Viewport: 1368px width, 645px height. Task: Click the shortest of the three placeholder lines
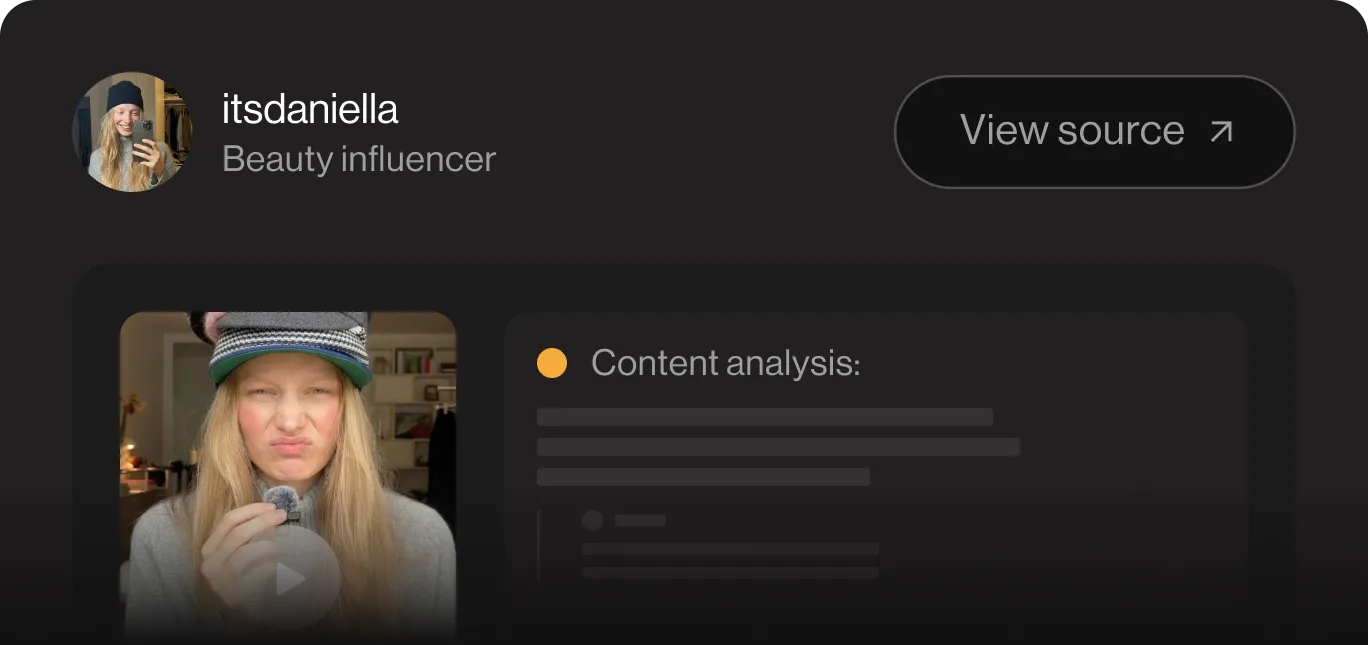(703, 477)
